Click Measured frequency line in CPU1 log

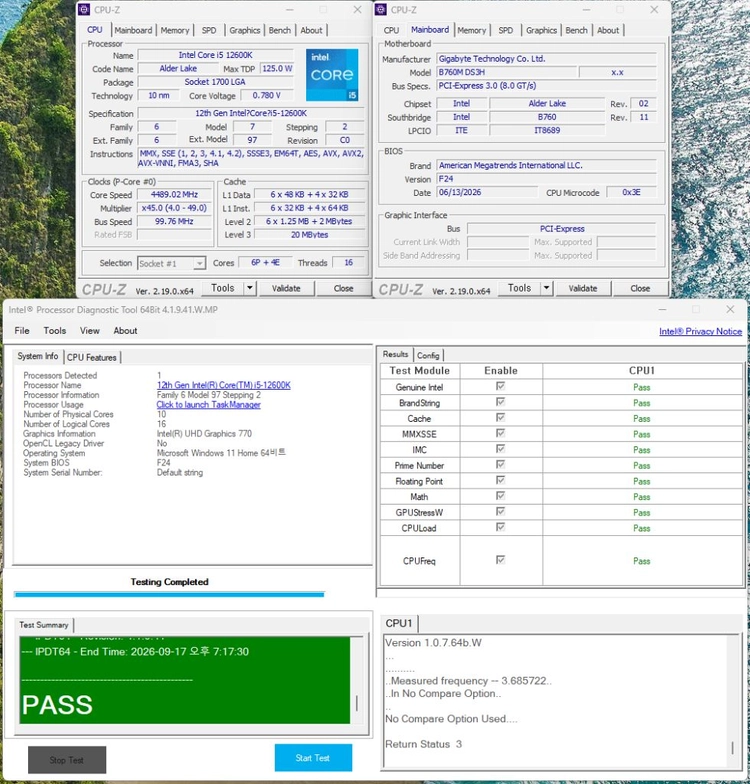tap(468, 681)
